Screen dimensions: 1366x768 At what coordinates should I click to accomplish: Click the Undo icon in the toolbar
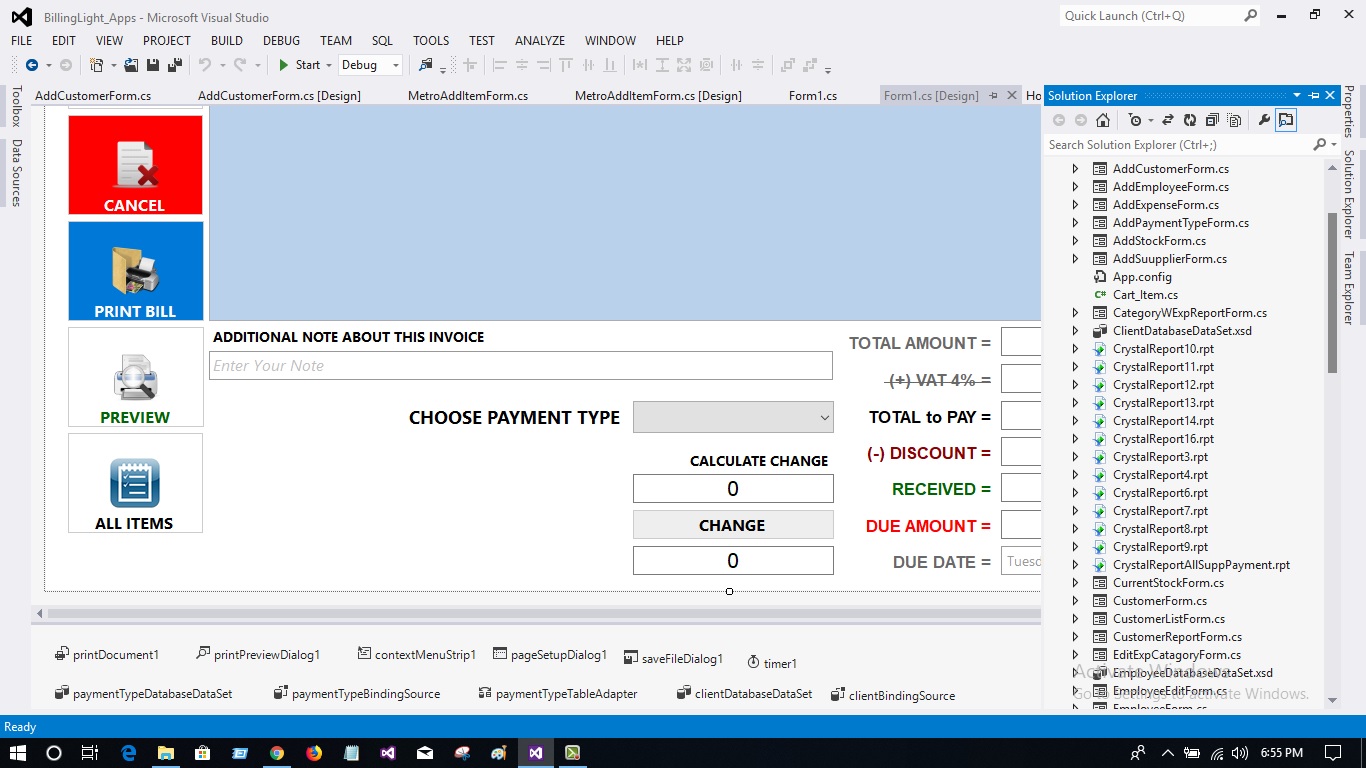coord(204,65)
